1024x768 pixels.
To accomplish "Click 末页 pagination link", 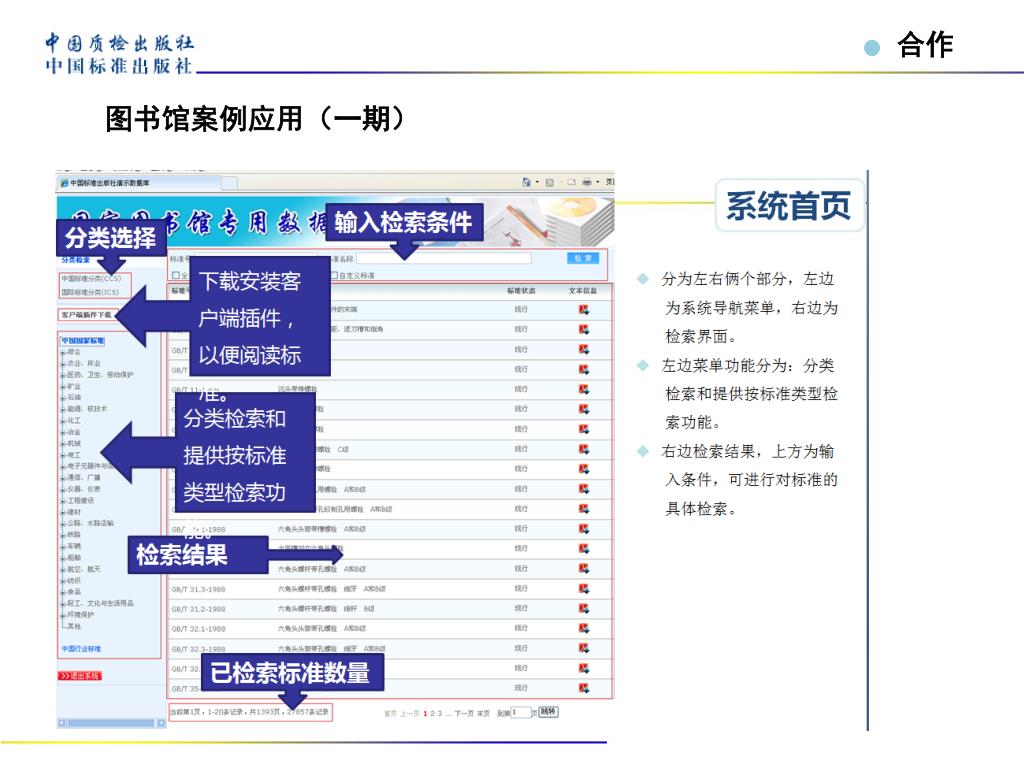I will [x=483, y=713].
